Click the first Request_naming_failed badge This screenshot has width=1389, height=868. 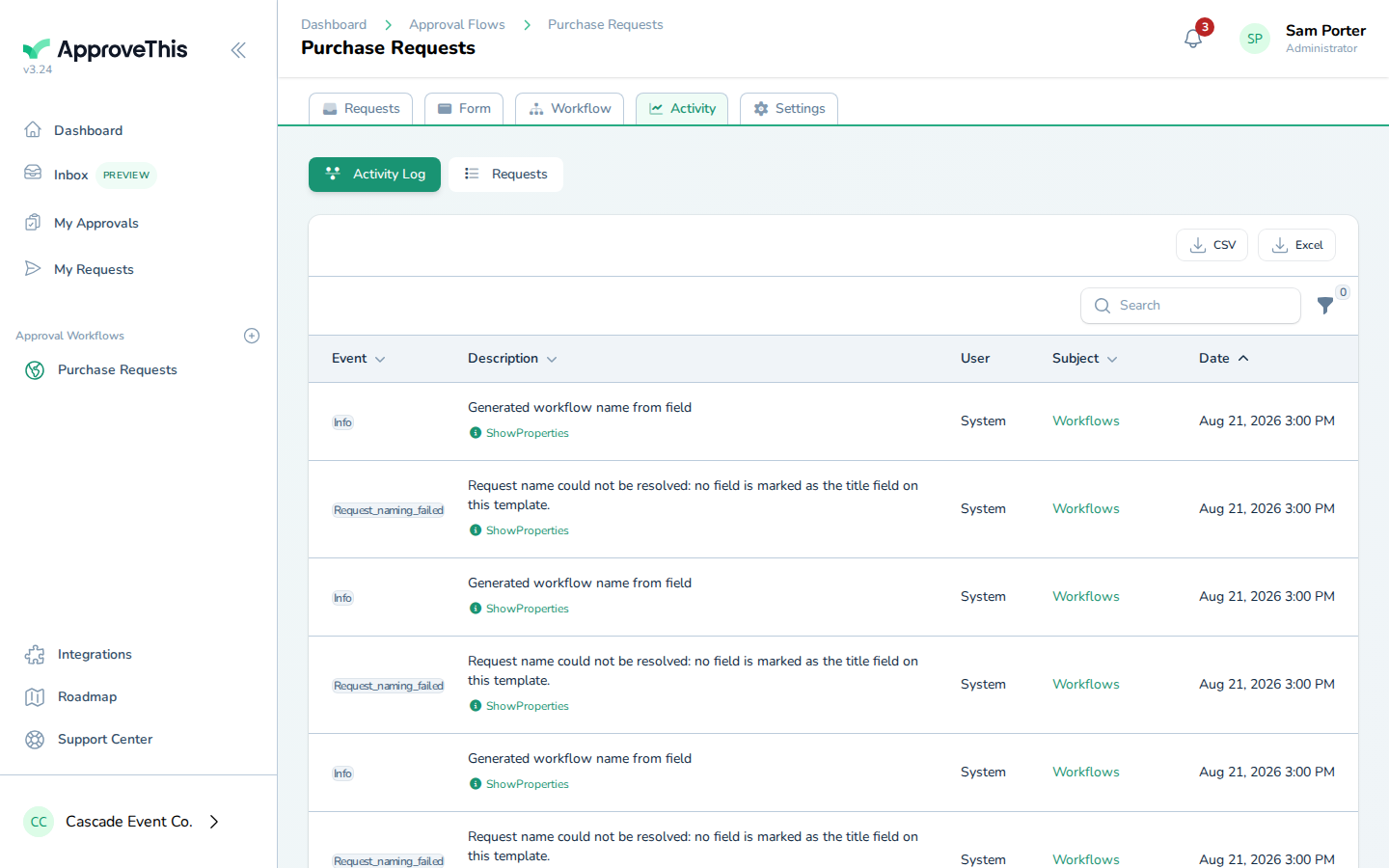click(389, 510)
